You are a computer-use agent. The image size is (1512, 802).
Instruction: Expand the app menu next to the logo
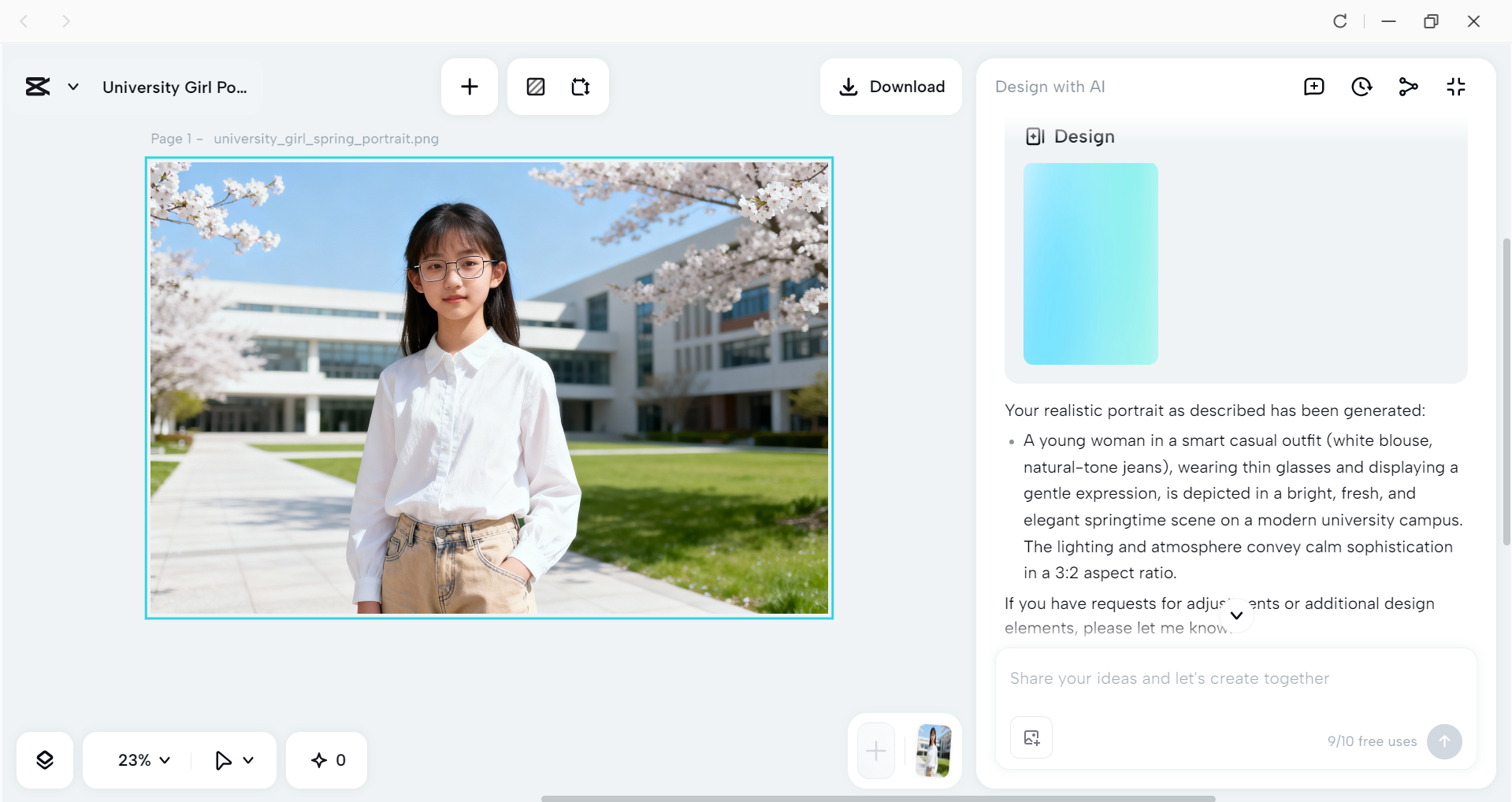[72, 87]
